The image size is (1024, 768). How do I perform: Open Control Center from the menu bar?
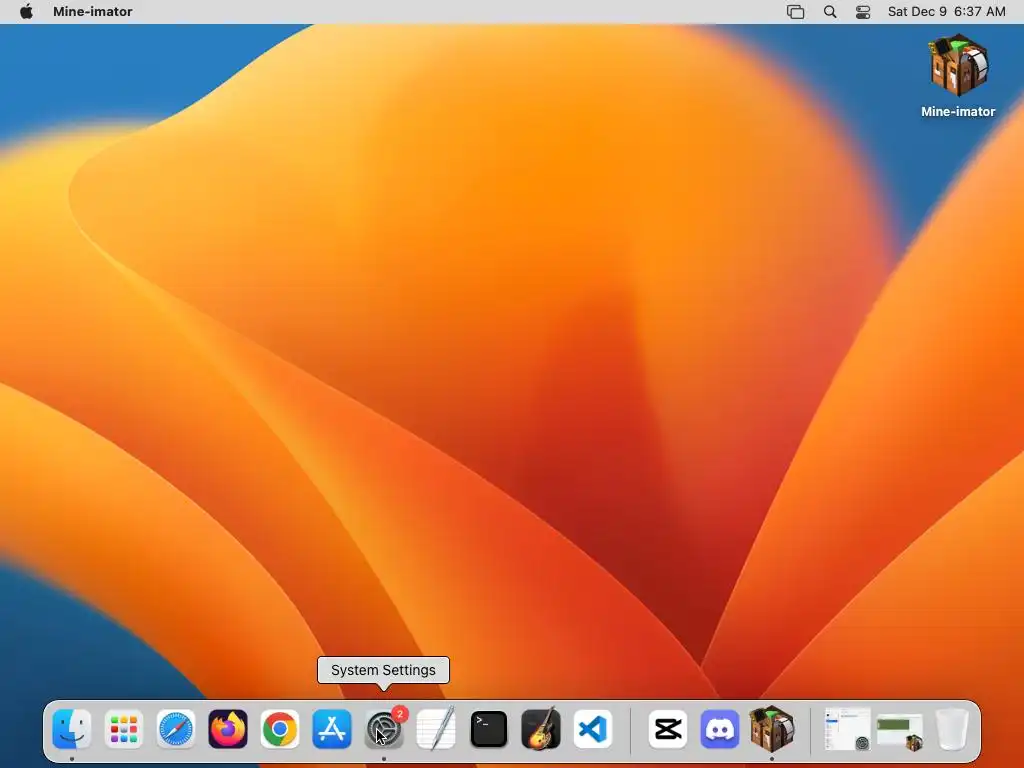pos(863,12)
